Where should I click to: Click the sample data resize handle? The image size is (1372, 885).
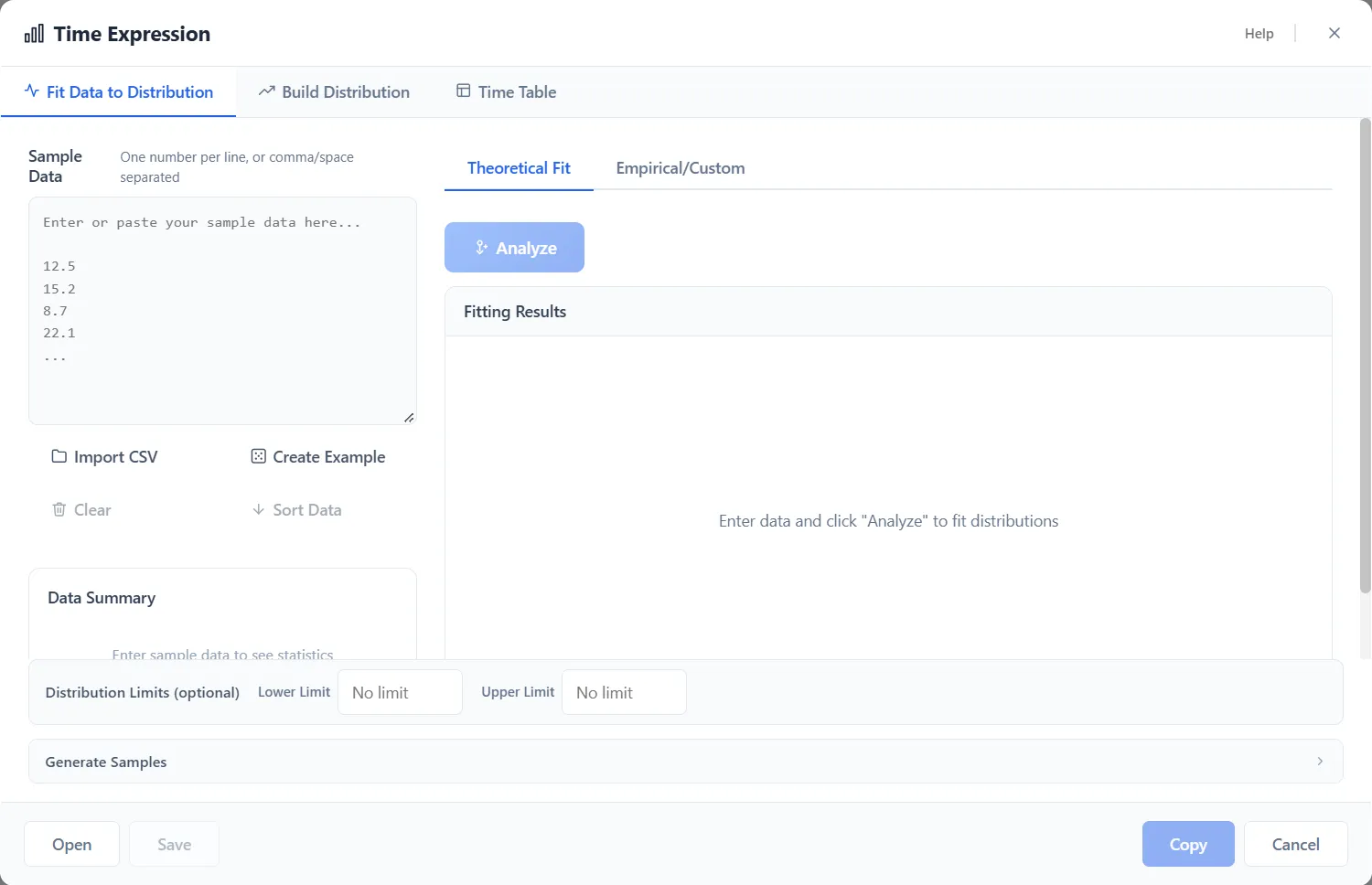(x=409, y=417)
